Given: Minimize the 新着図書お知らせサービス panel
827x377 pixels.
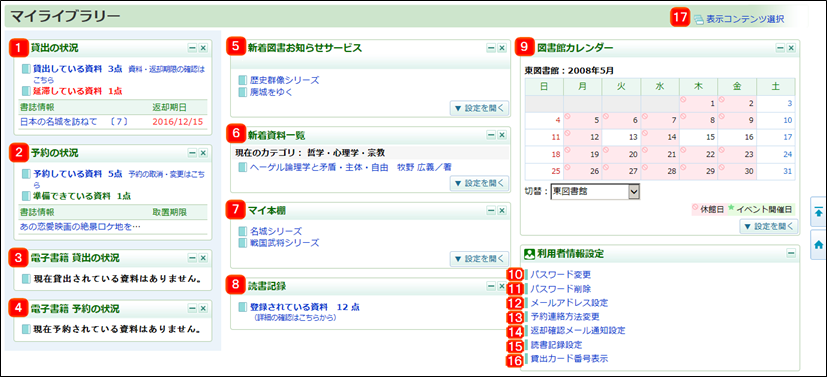Looking at the screenshot, I should click(491, 48).
